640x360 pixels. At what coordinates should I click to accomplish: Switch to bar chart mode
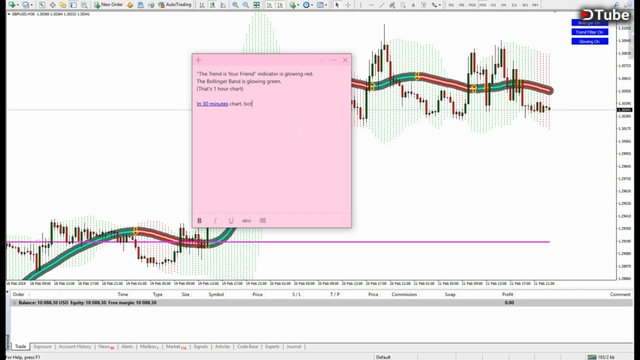click(202, 5)
